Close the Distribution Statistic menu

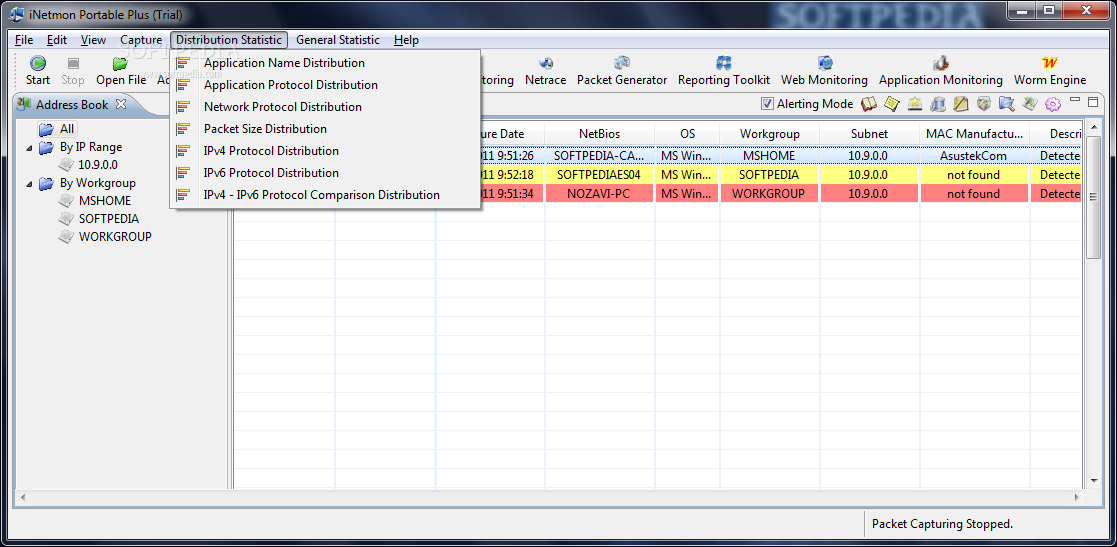click(229, 40)
